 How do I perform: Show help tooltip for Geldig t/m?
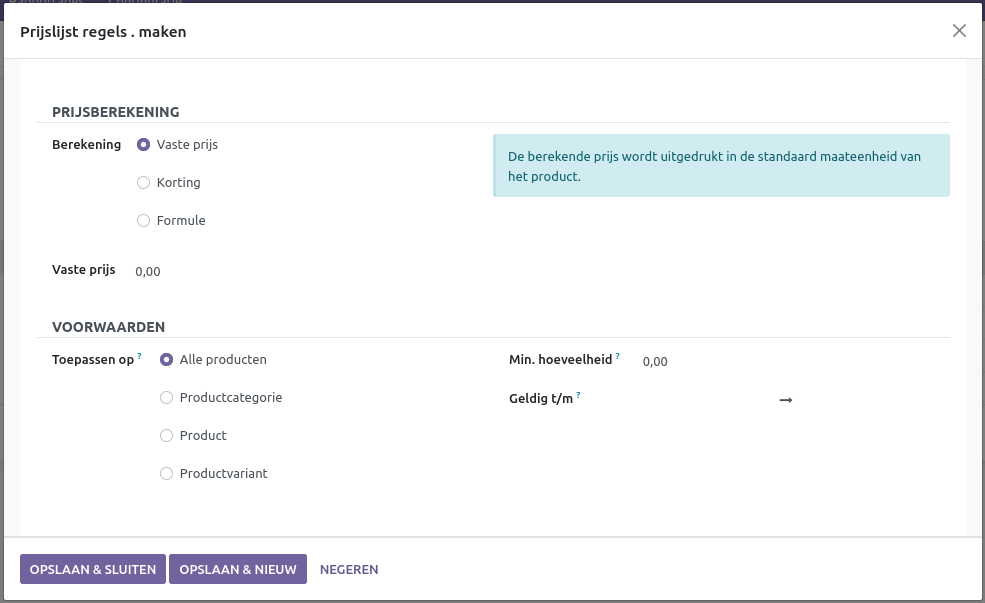(579, 395)
